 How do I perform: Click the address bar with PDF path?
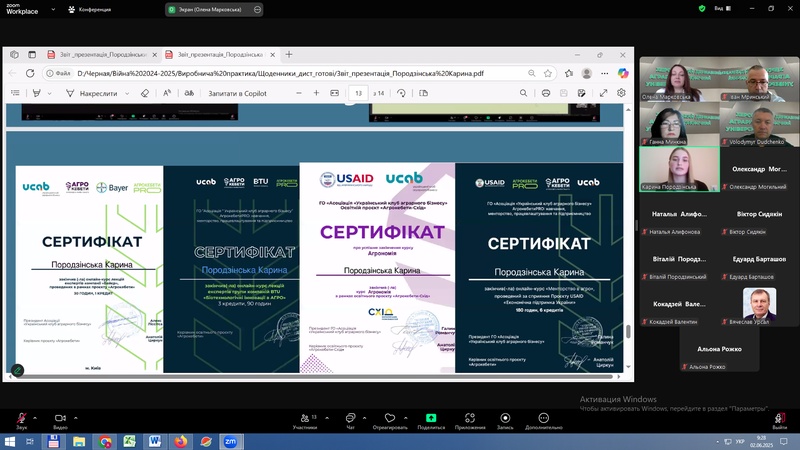tap(301, 73)
